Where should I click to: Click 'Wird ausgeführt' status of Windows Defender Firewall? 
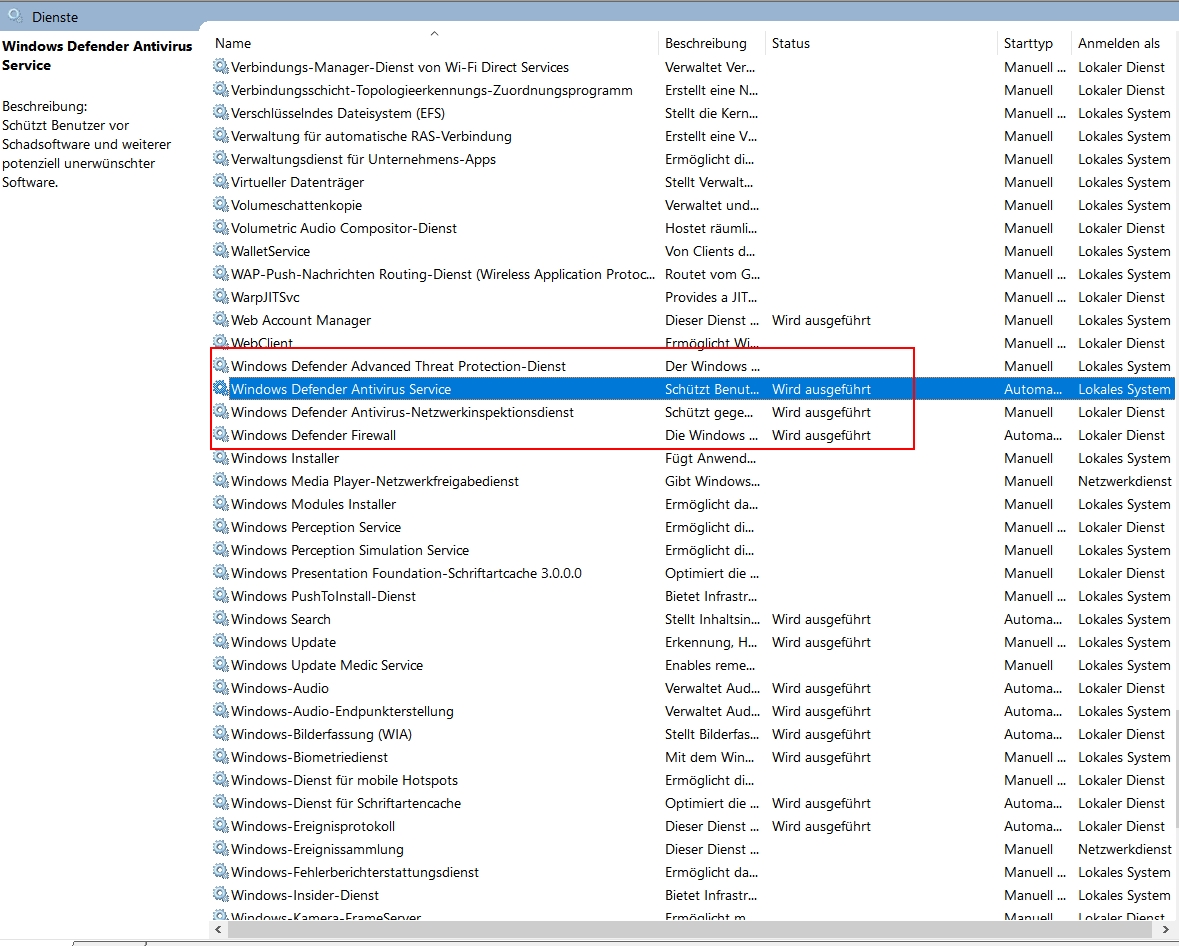(x=821, y=435)
